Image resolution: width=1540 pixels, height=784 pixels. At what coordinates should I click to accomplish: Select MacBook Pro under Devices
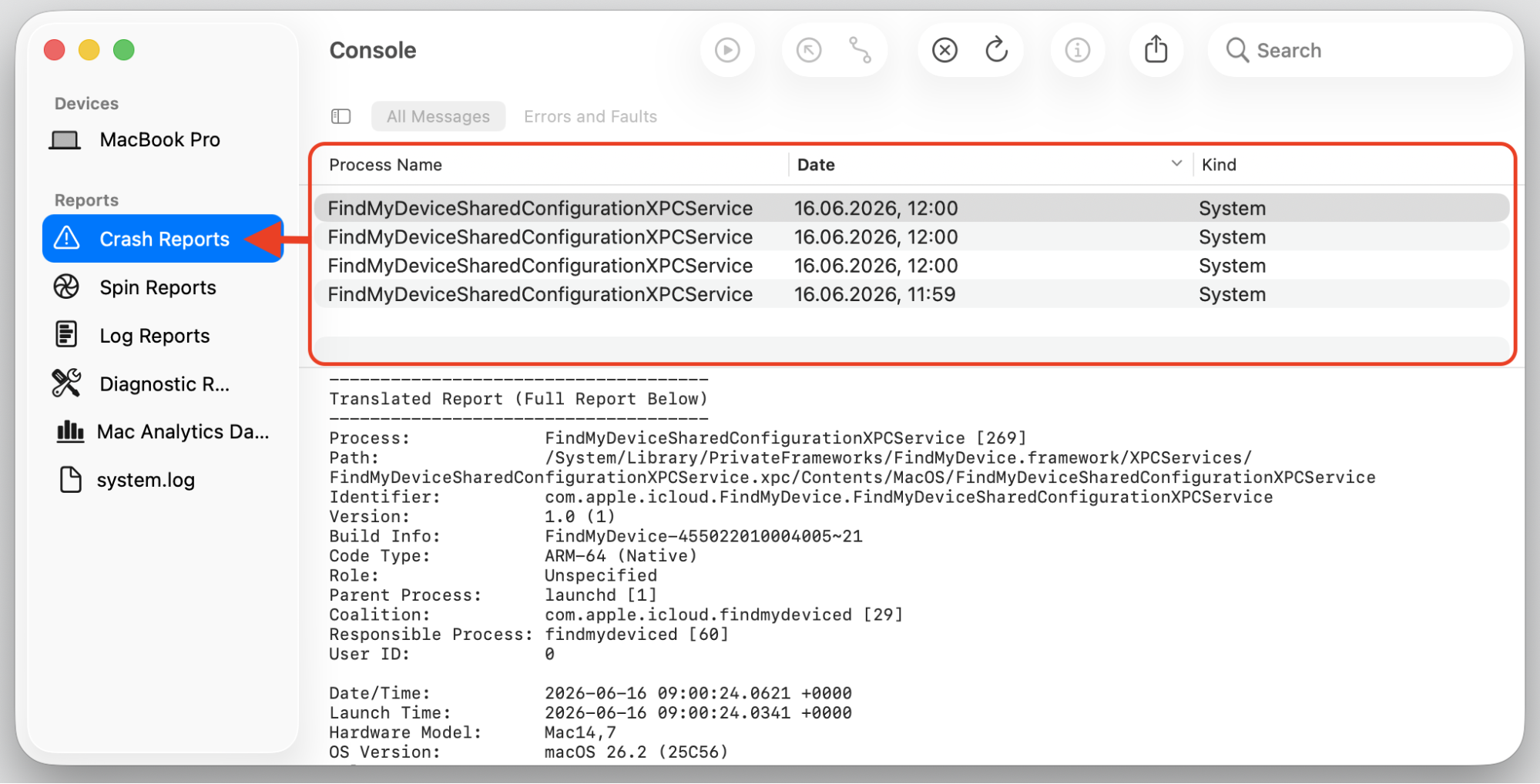[x=159, y=139]
